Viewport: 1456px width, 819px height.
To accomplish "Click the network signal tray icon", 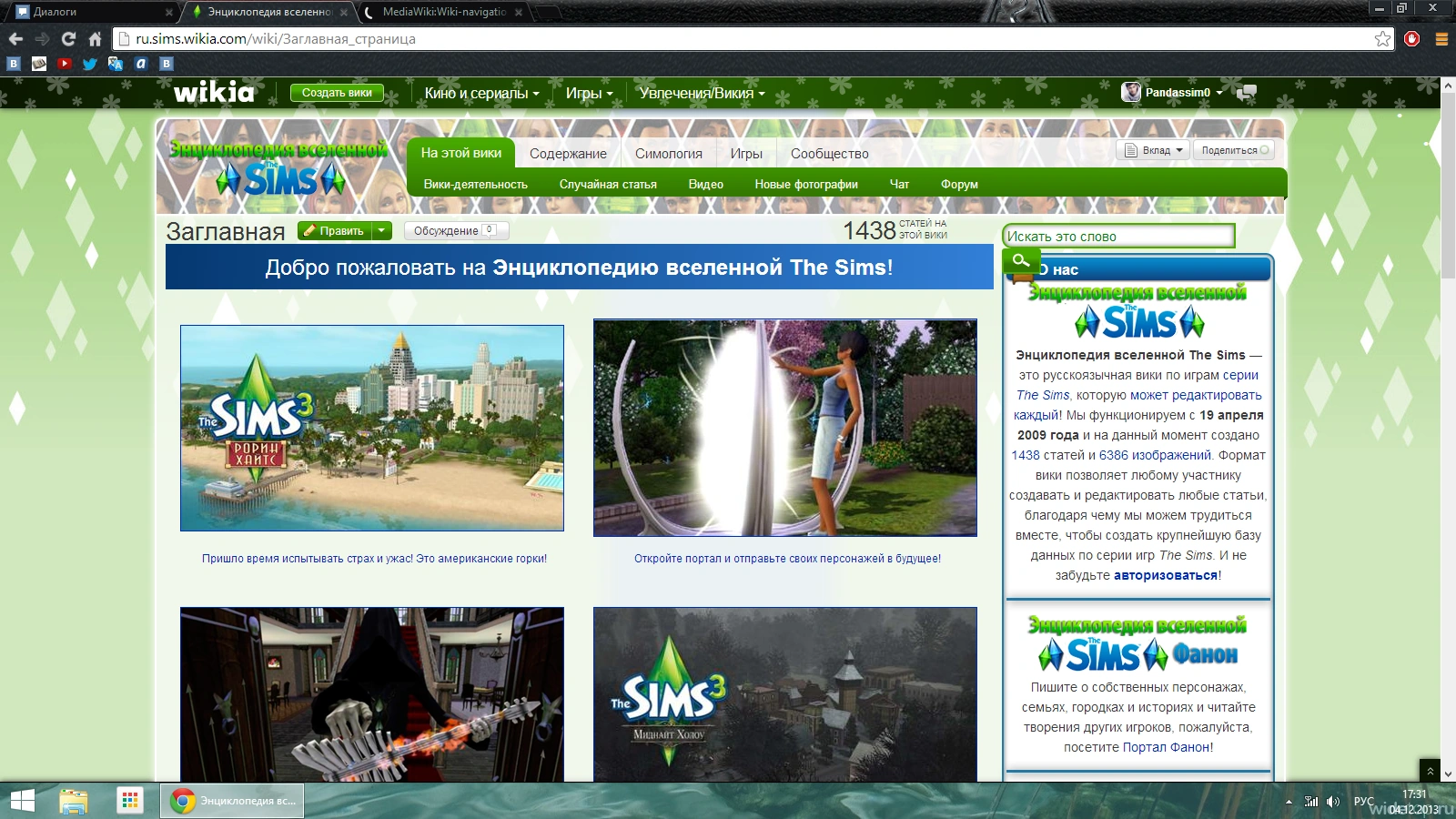I will [x=1311, y=802].
